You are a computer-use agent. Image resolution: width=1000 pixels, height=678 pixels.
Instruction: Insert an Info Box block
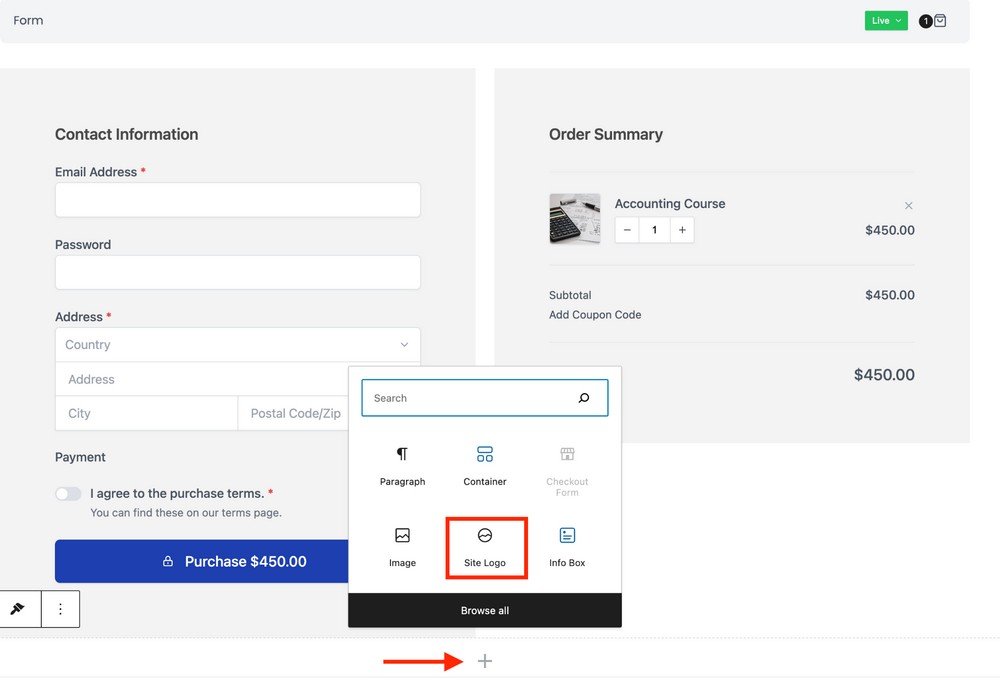click(567, 546)
